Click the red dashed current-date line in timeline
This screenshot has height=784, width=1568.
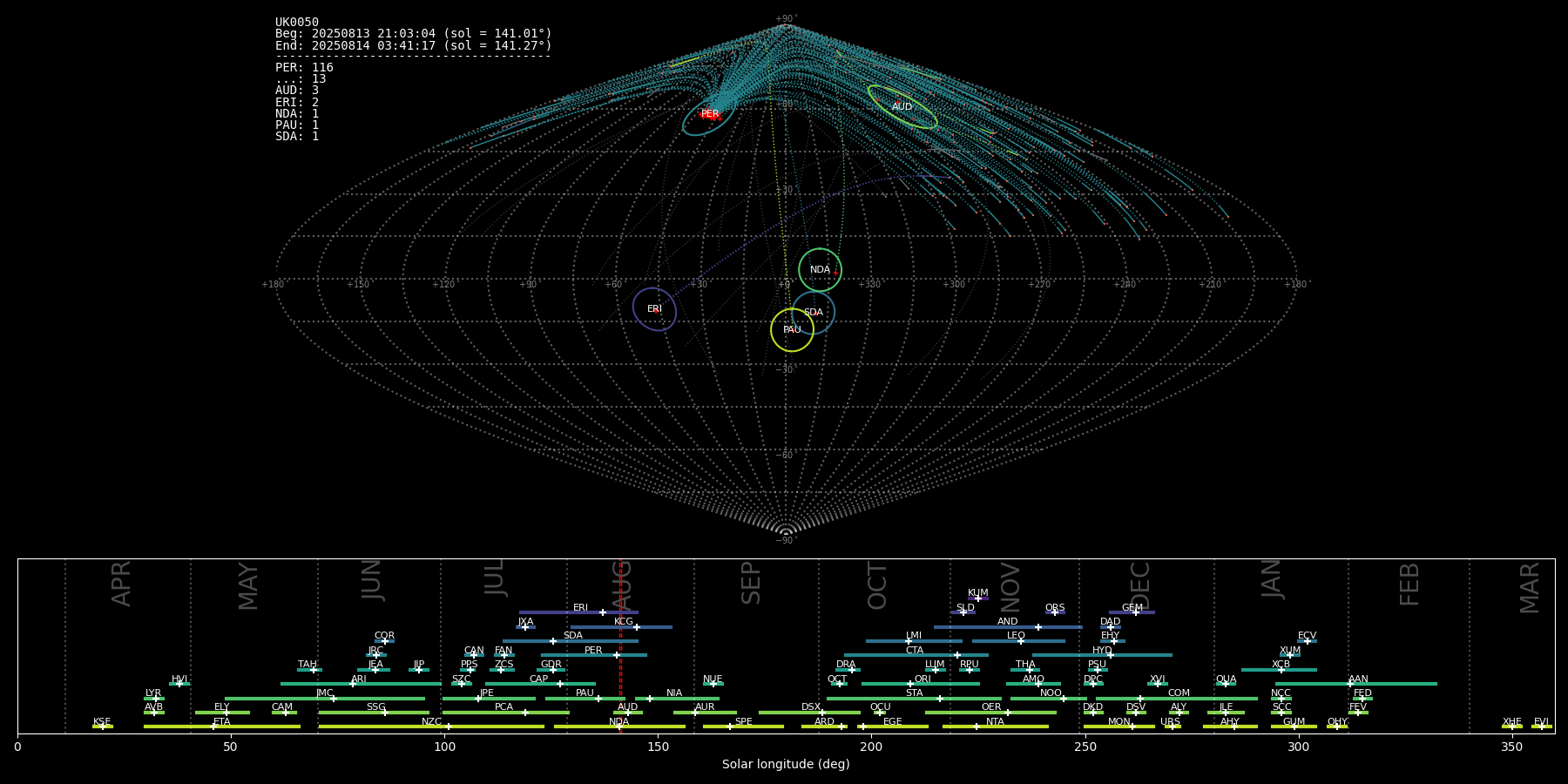pyautogui.click(x=620, y=645)
